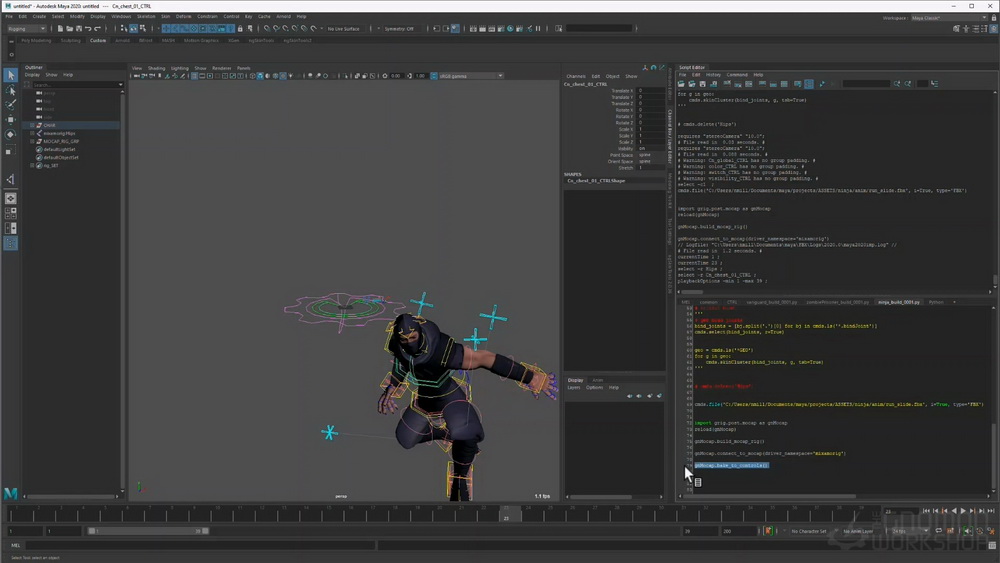
Task: Click Script Editor open script icon
Action: tap(681, 84)
